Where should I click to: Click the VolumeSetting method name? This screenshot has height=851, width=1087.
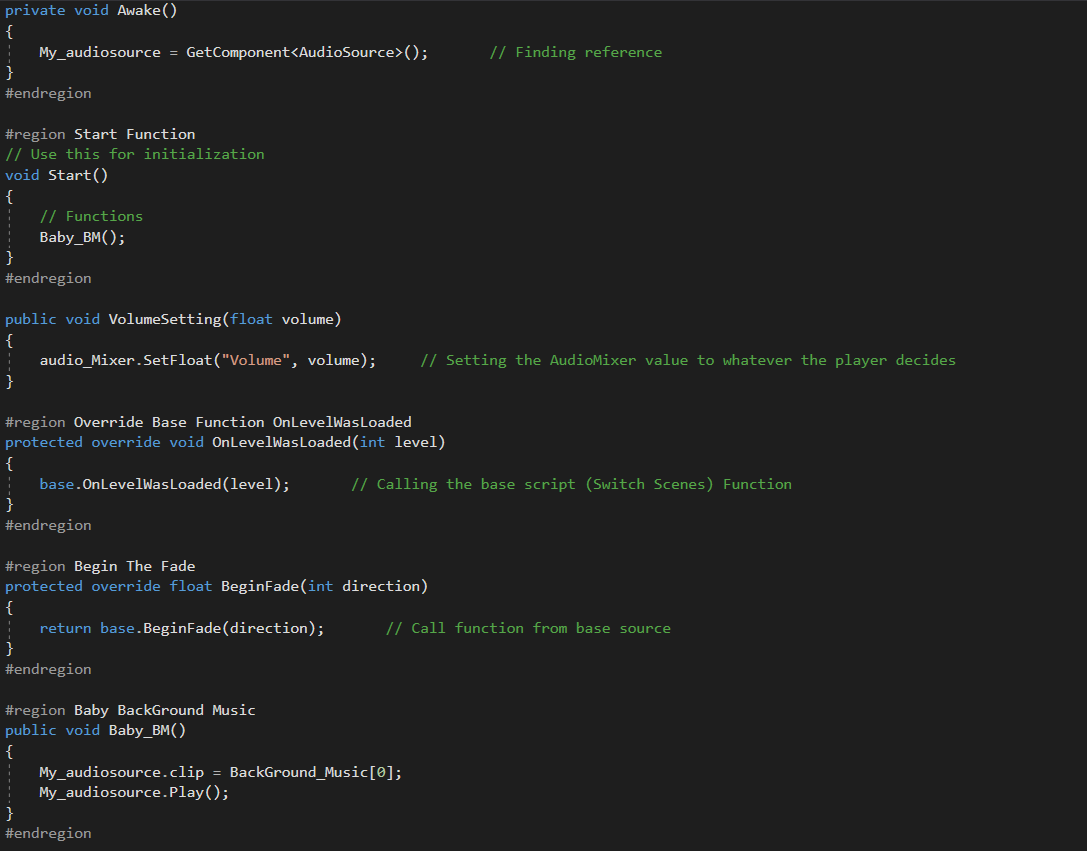tap(164, 319)
